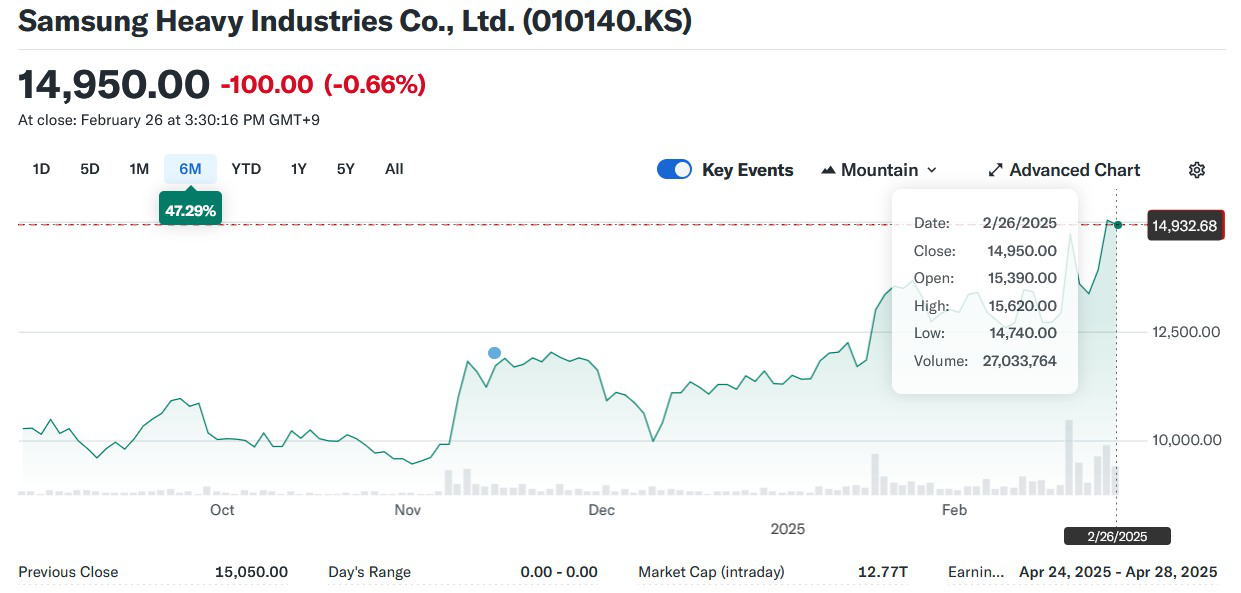Switch to the 1M range
Screen dimensions: 1241x593
(x=139, y=169)
